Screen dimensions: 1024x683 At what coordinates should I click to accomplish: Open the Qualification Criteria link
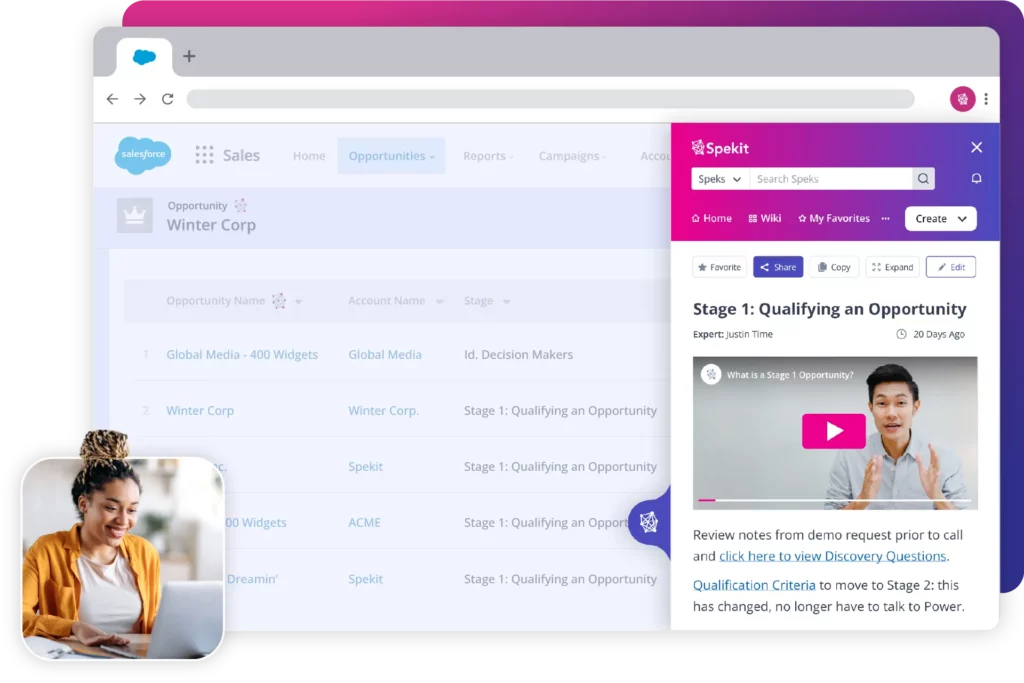[753, 584]
